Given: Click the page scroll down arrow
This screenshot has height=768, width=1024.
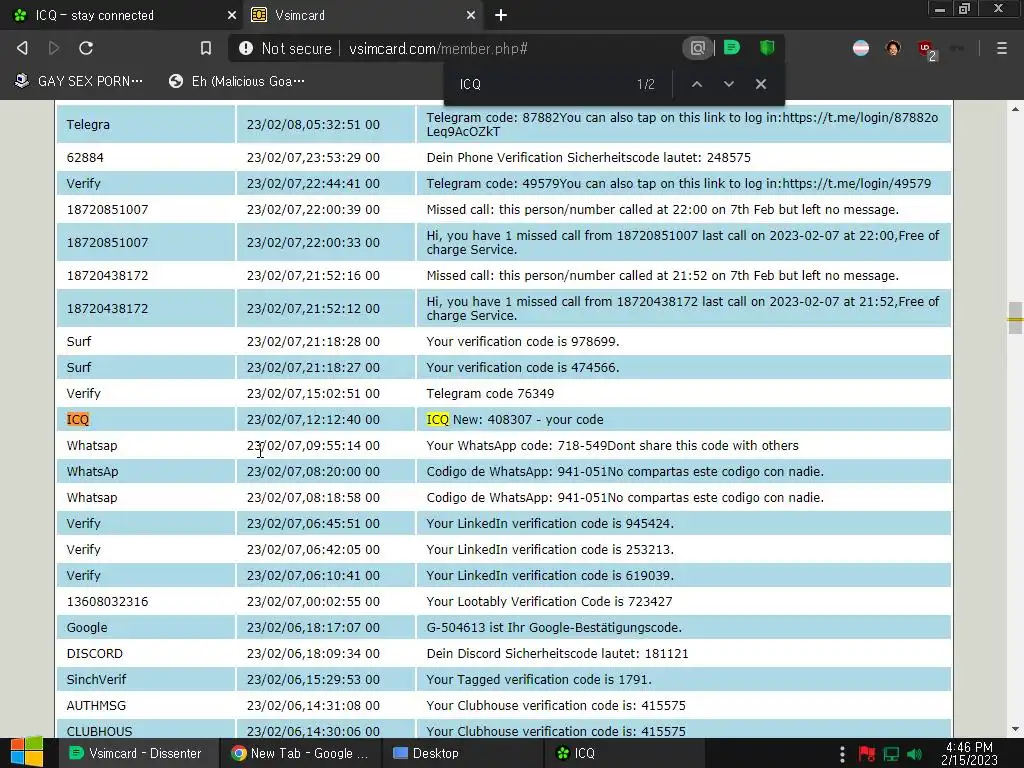Looking at the screenshot, I should (1015, 729).
